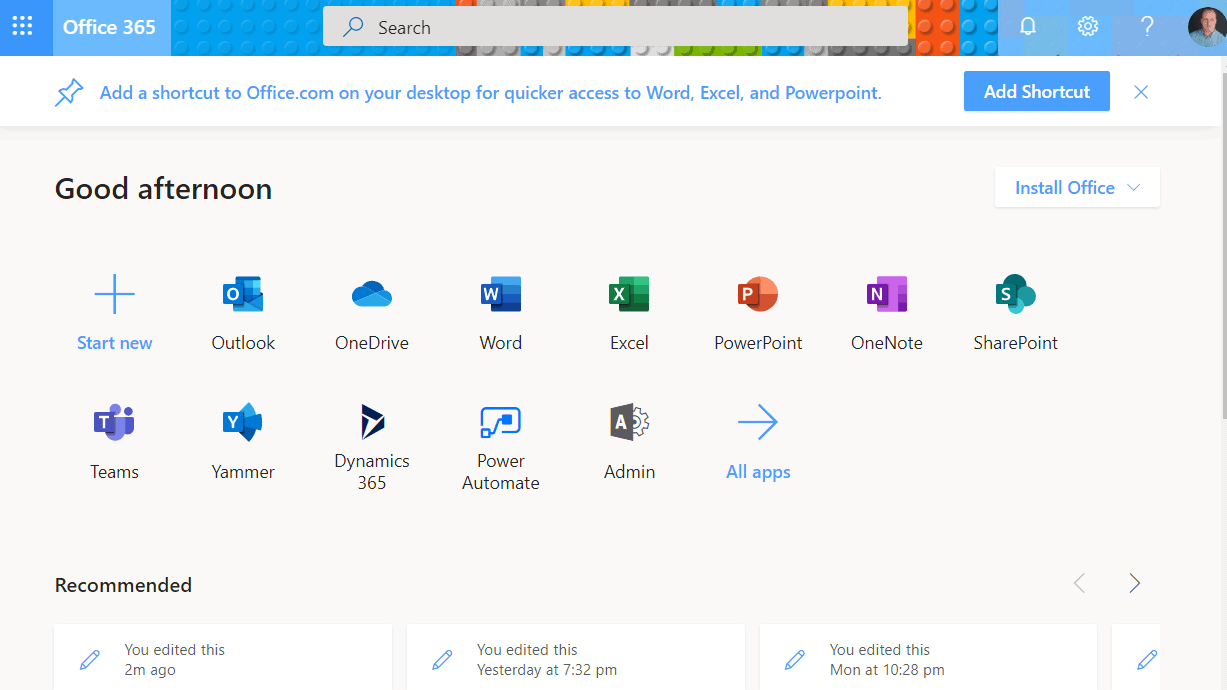1227x690 pixels.
Task: Click the Add a shortcut to Office.com message
Action: 491,93
